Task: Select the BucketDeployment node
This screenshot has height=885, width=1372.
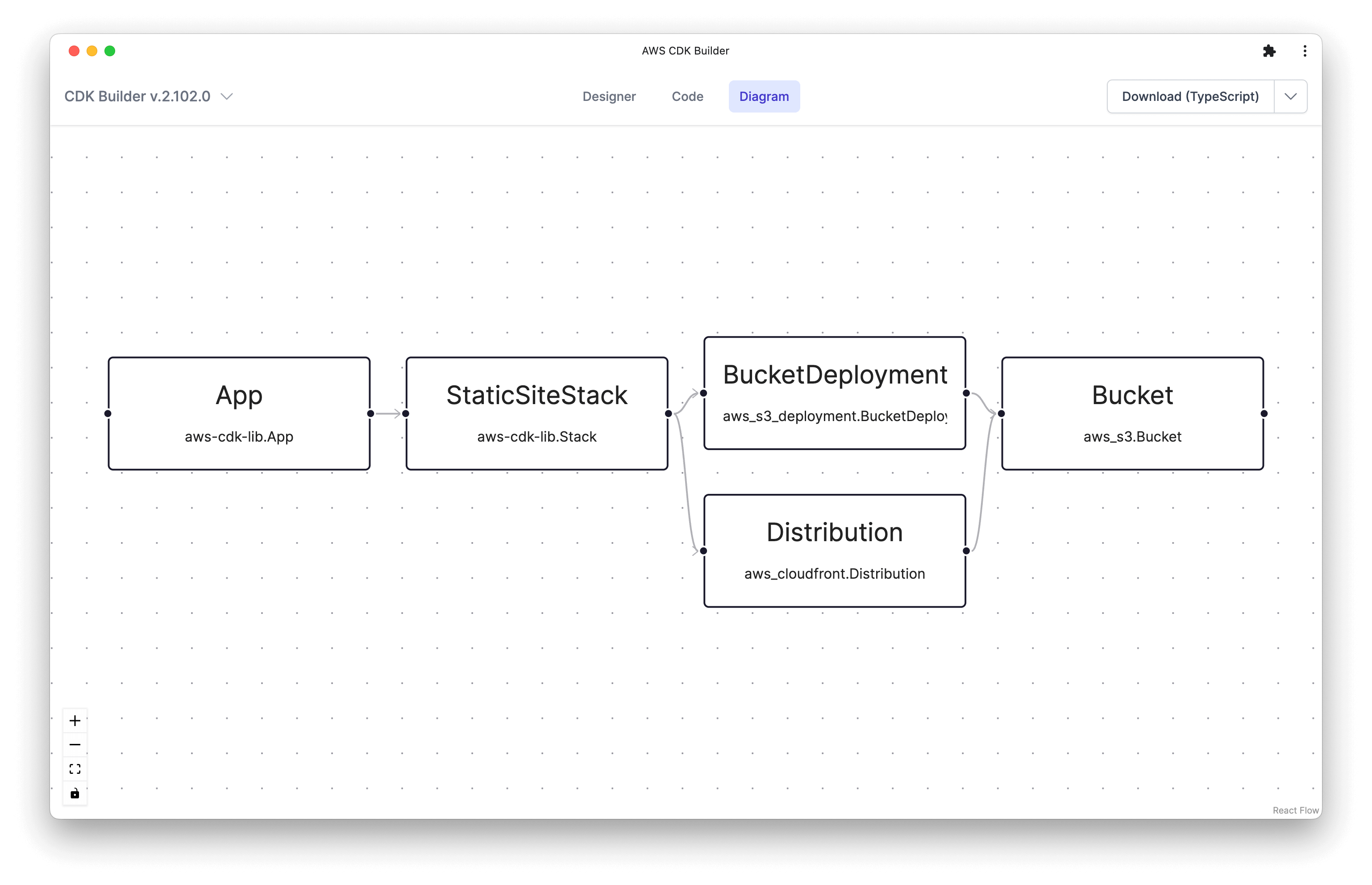Action: 835,393
